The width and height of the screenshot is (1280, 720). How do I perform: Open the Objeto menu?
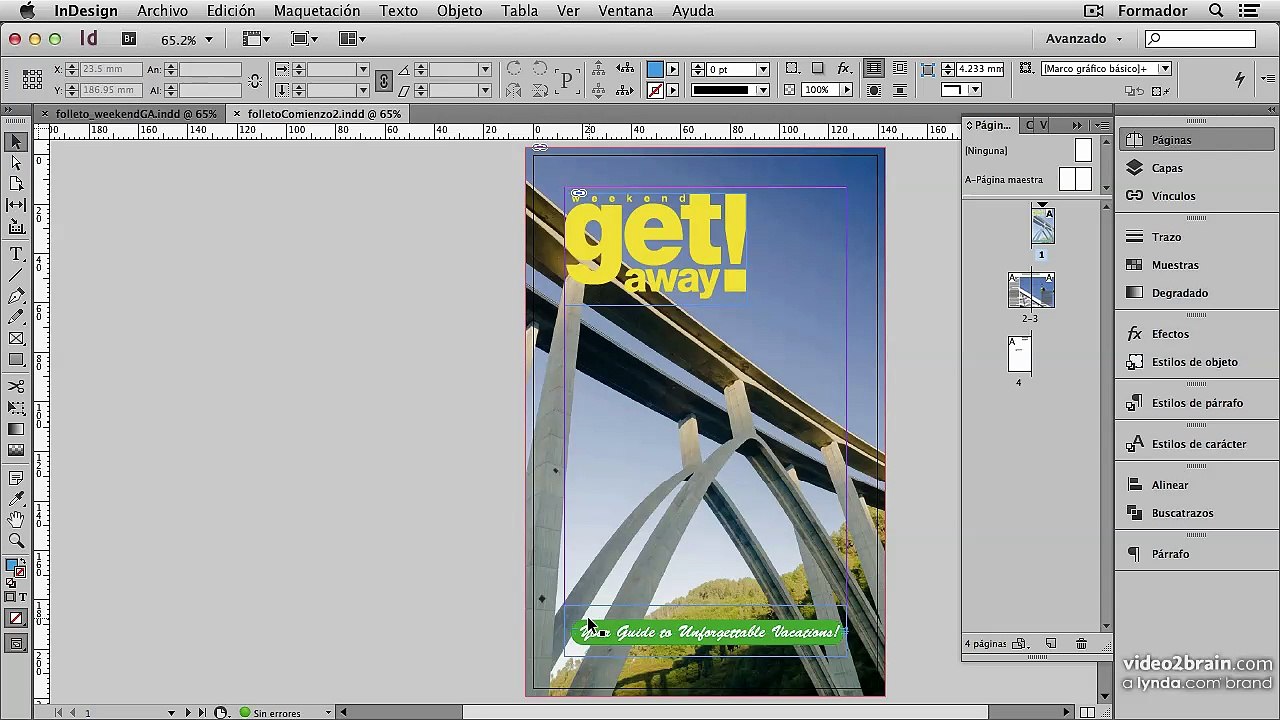click(459, 11)
